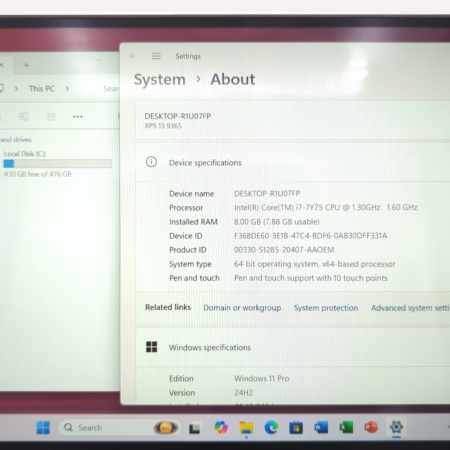Click the System breadcrumb in Settings
The height and width of the screenshot is (450, 450).
coord(160,80)
